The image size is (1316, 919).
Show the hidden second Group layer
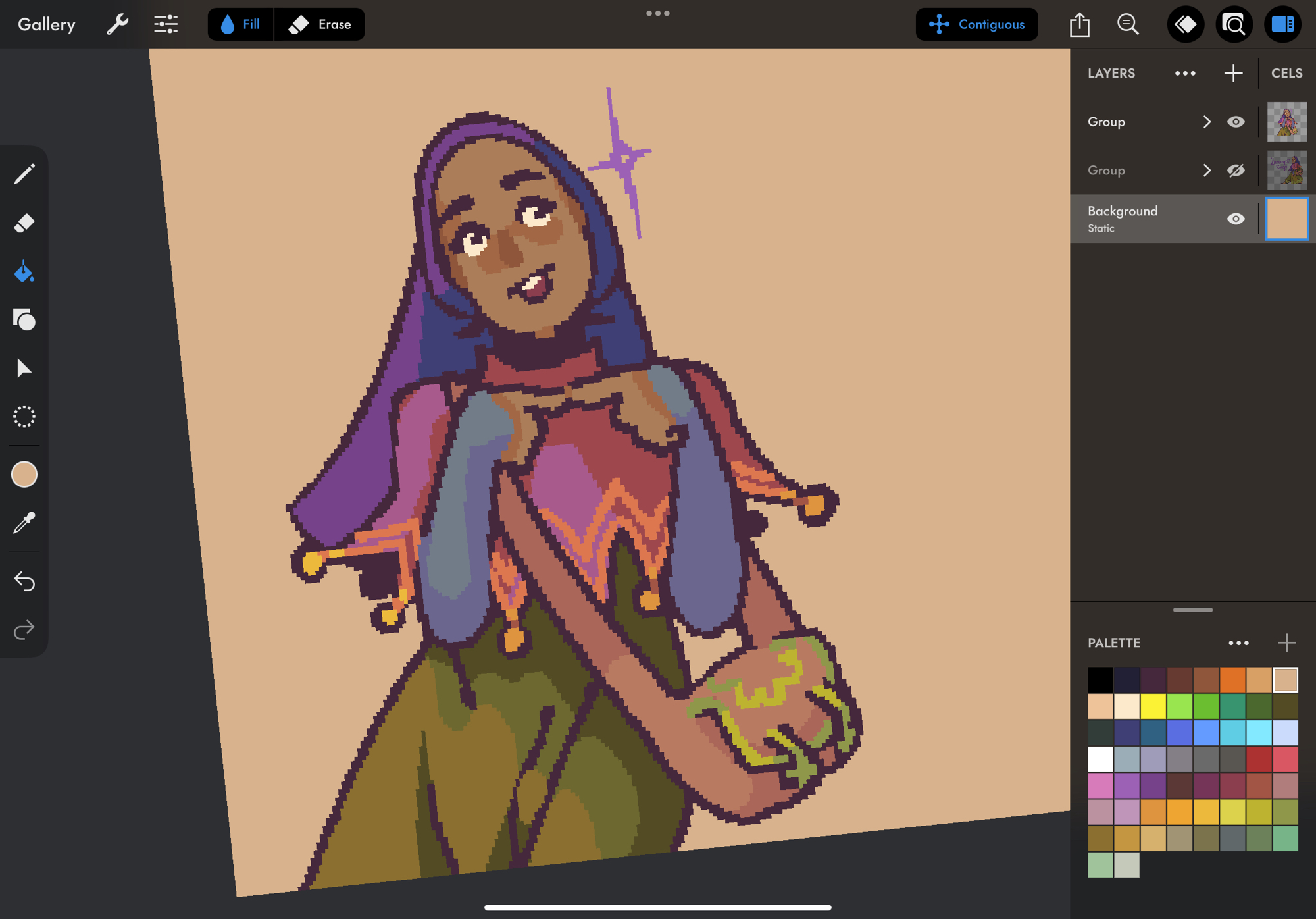point(1236,171)
